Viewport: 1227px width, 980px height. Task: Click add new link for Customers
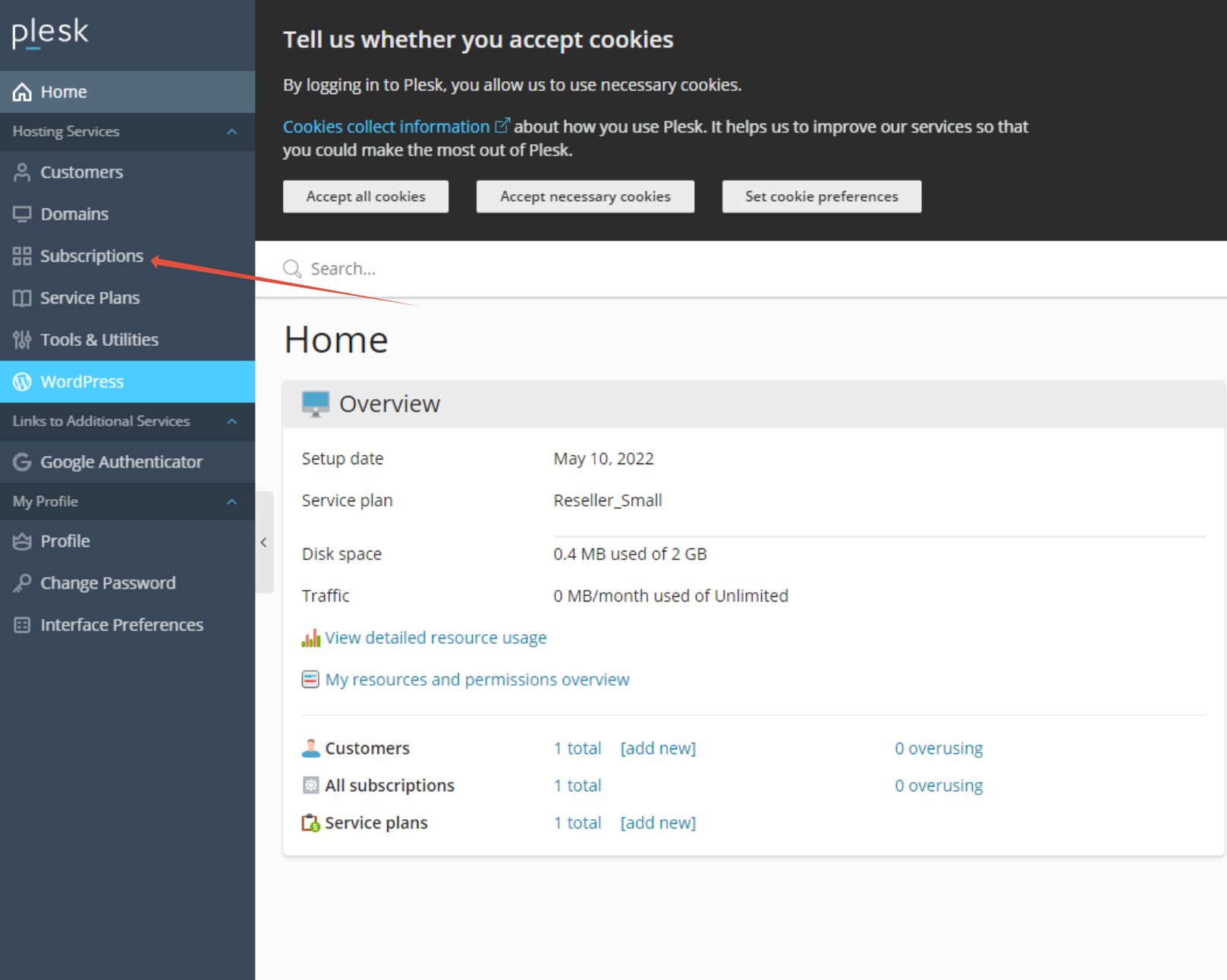click(658, 748)
